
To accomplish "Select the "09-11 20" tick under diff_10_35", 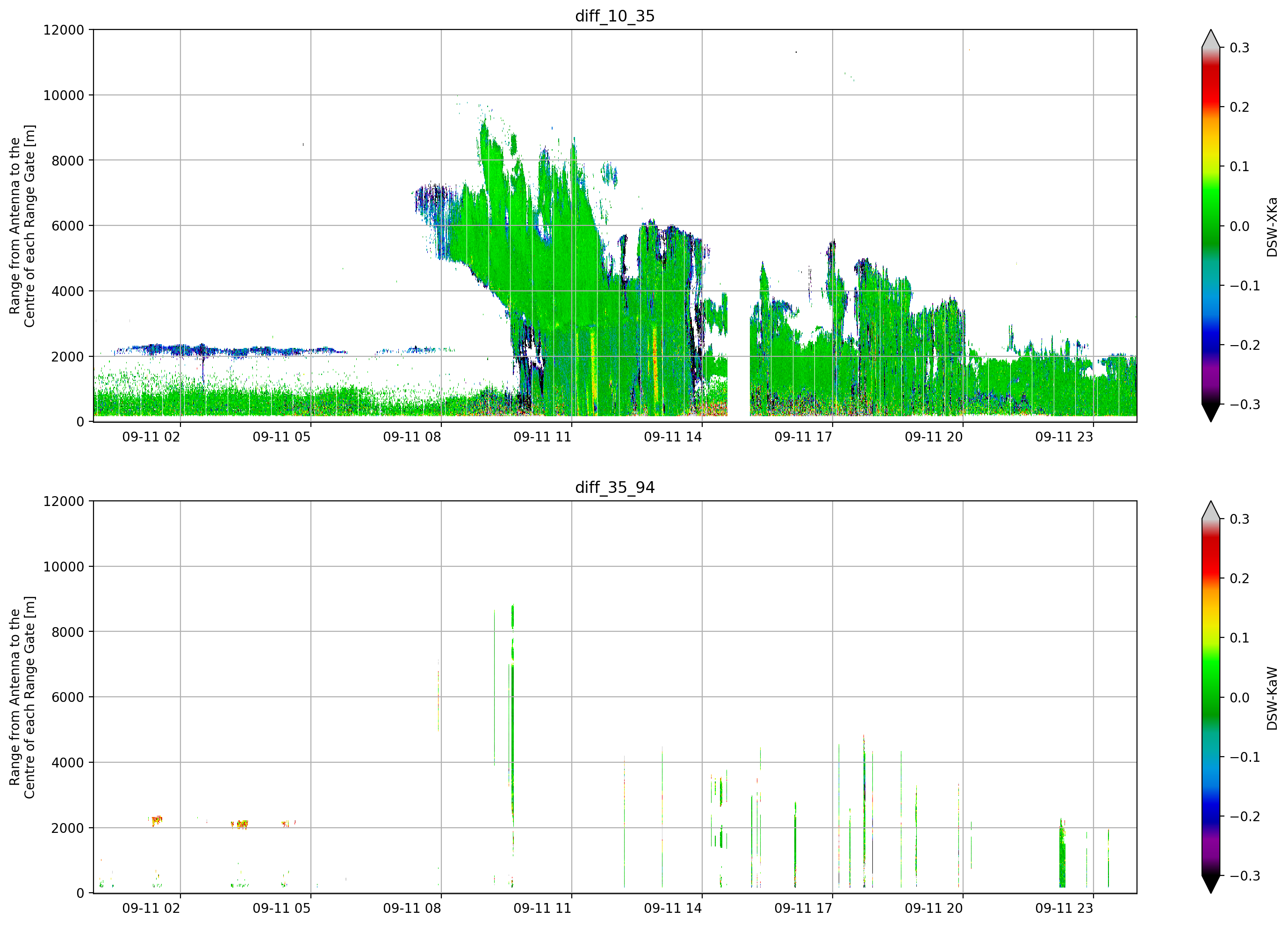I will [x=934, y=437].
